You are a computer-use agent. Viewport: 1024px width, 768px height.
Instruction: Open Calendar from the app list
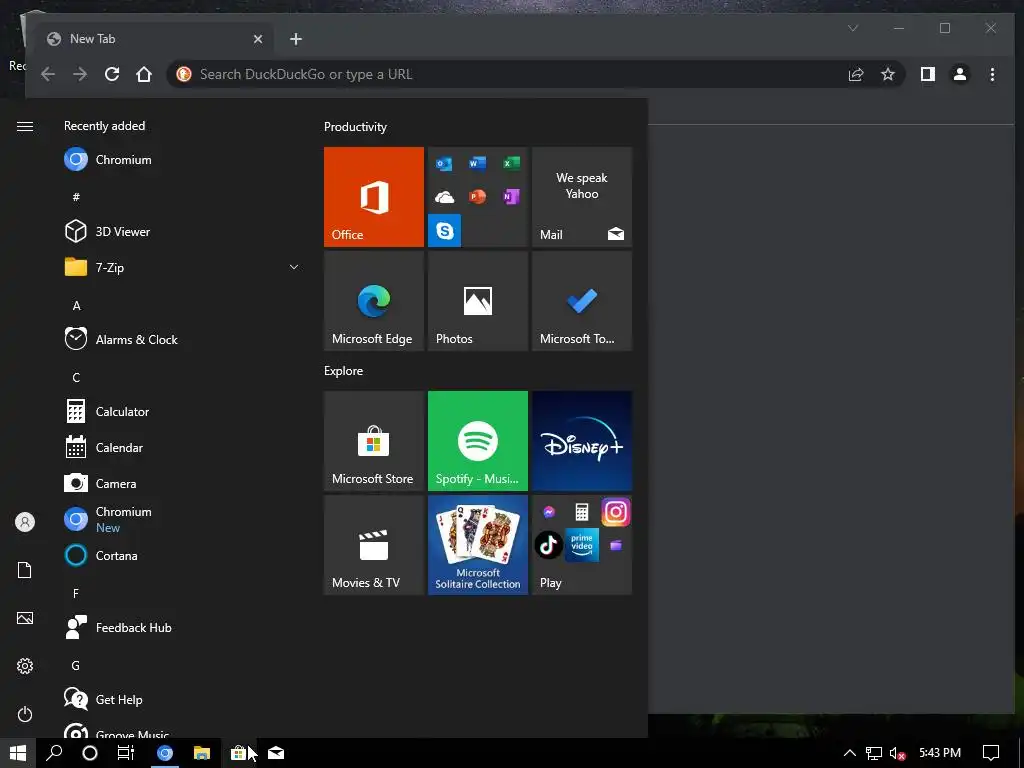pyautogui.click(x=182, y=447)
